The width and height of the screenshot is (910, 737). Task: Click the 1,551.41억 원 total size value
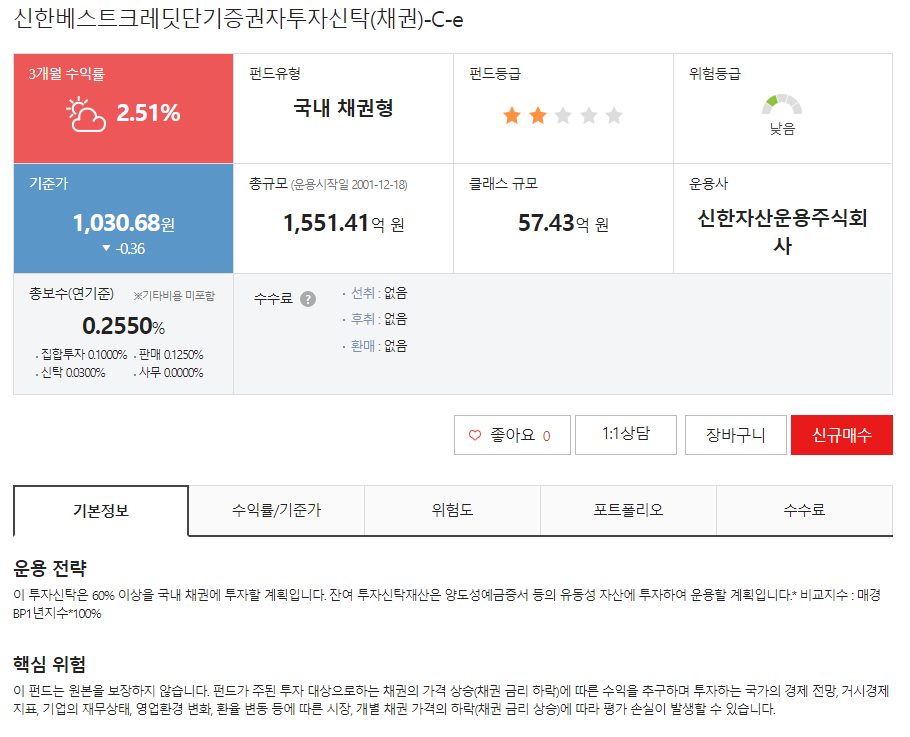pos(344,223)
